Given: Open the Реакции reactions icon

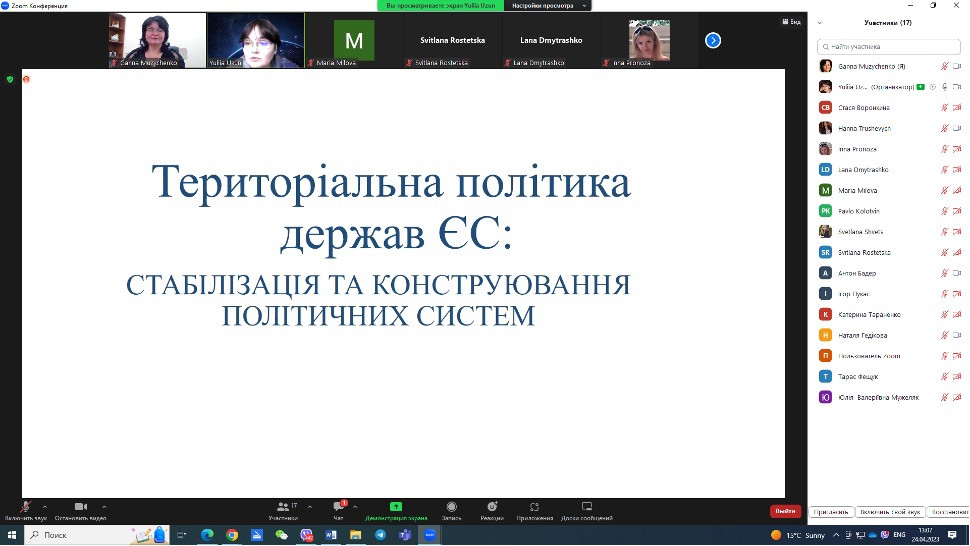Looking at the screenshot, I should pyautogui.click(x=492, y=508).
